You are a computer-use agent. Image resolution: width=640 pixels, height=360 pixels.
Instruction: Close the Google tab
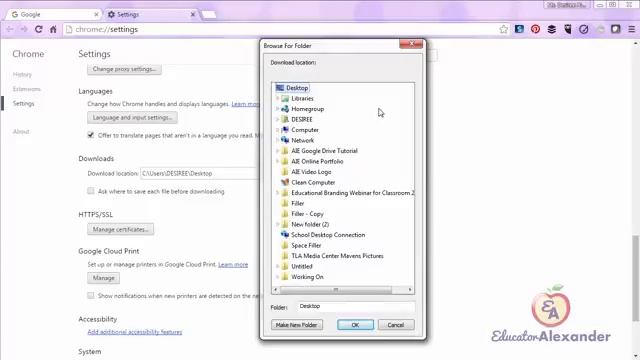pyautogui.click(x=96, y=14)
